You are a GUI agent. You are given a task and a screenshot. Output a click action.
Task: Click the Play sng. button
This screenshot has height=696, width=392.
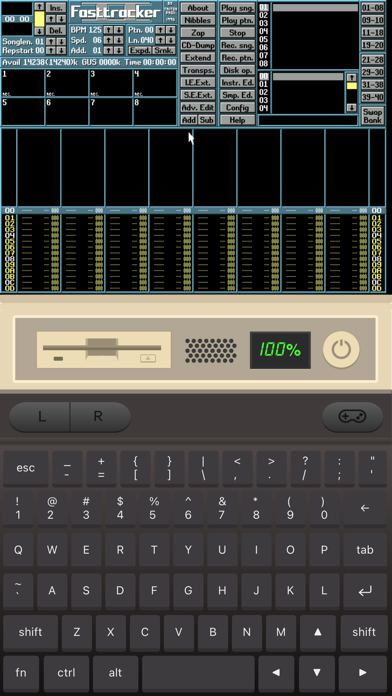tap(238, 8)
